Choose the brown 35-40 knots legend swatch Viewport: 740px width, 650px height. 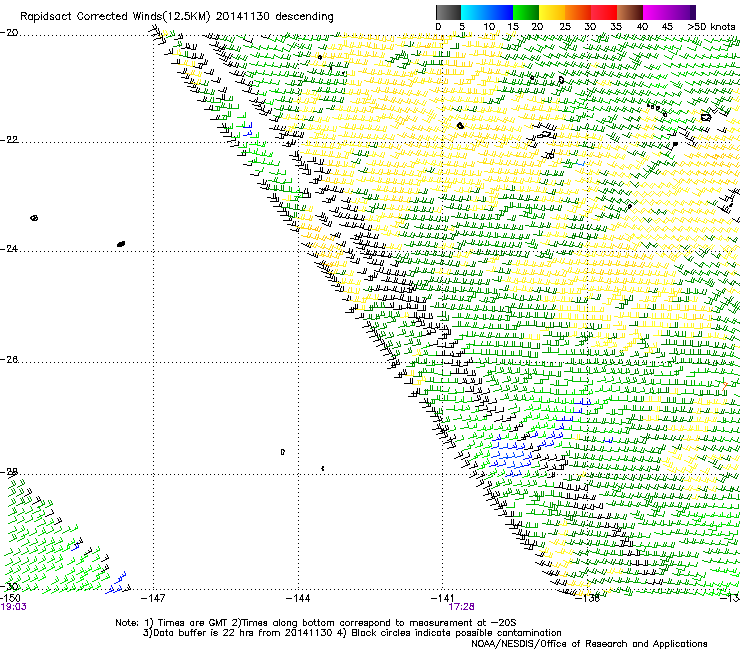pos(630,12)
